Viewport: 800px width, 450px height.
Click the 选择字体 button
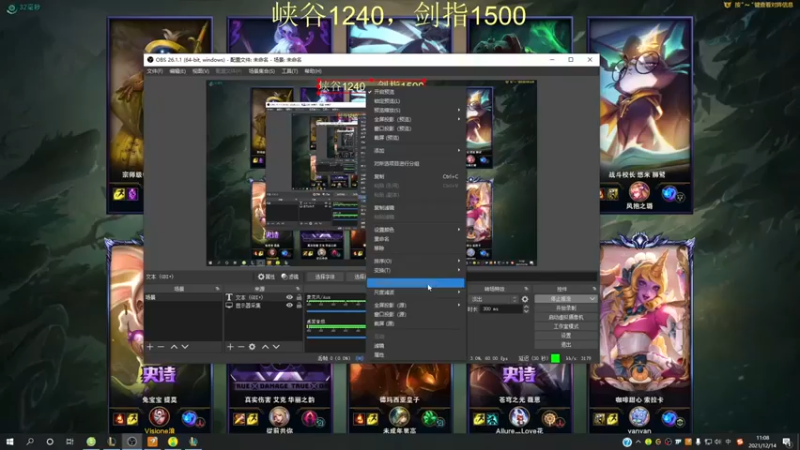[x=325, y=277]
